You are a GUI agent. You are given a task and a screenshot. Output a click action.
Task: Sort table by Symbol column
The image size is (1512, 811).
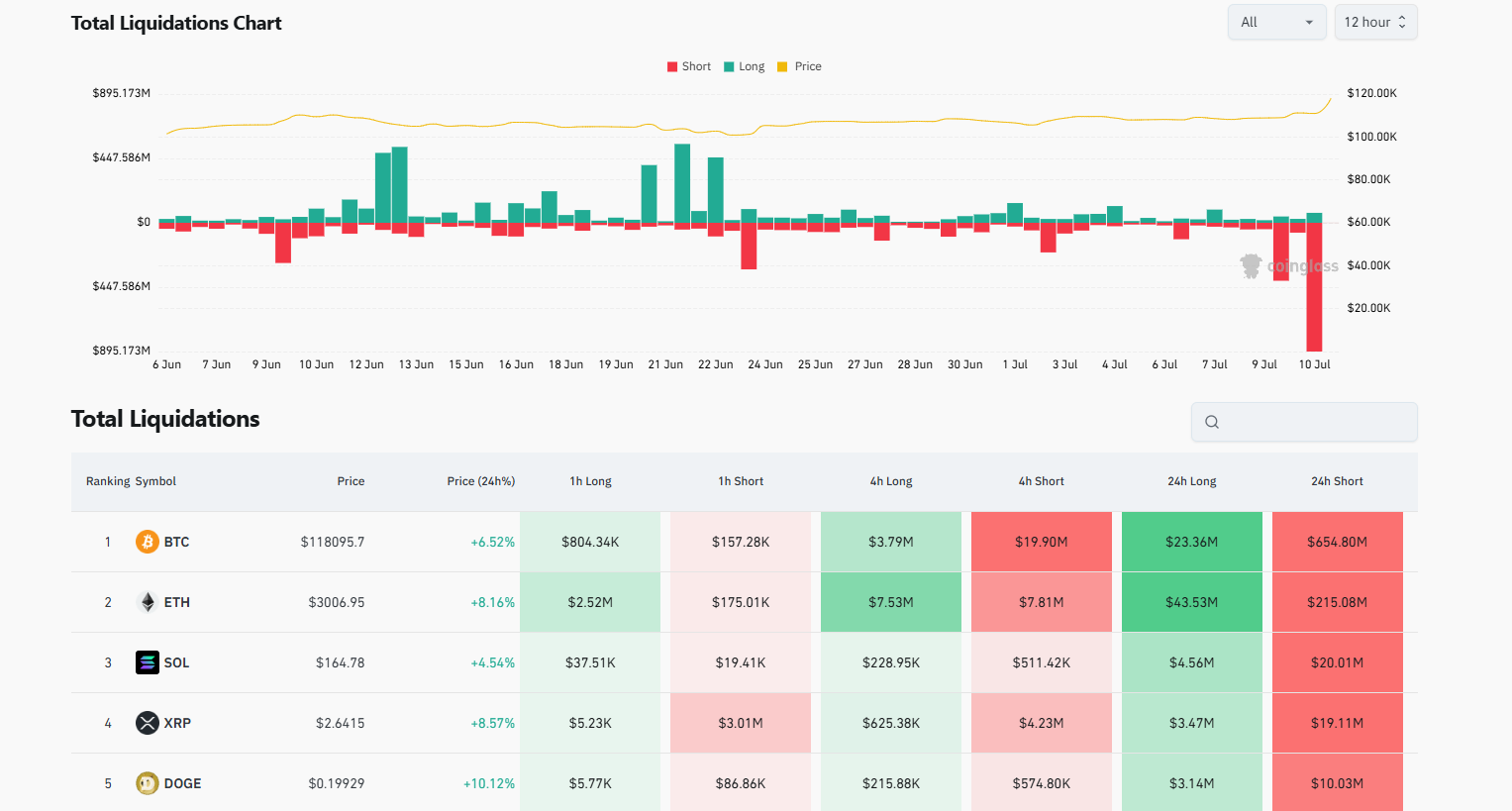coord(155,481)
